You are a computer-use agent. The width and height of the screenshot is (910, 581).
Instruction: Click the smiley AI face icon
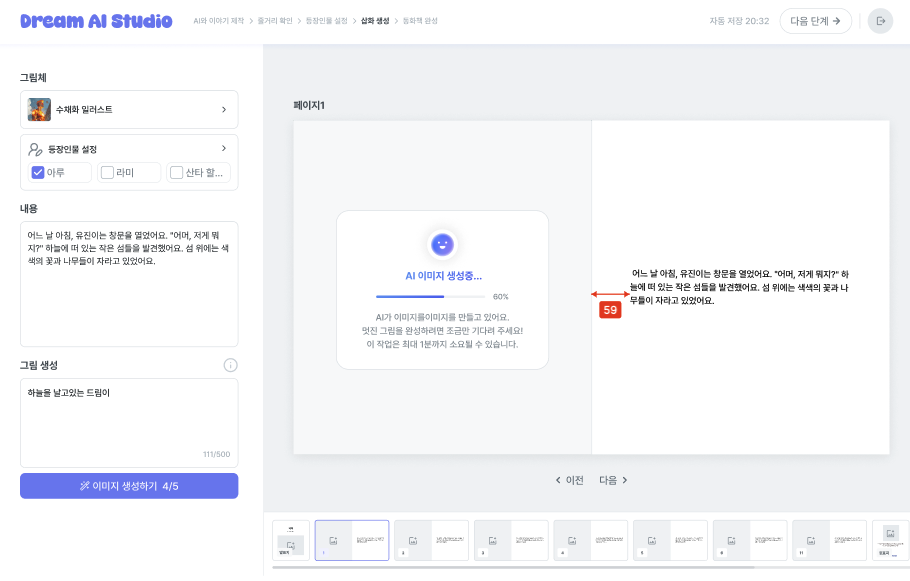[442, 244]
